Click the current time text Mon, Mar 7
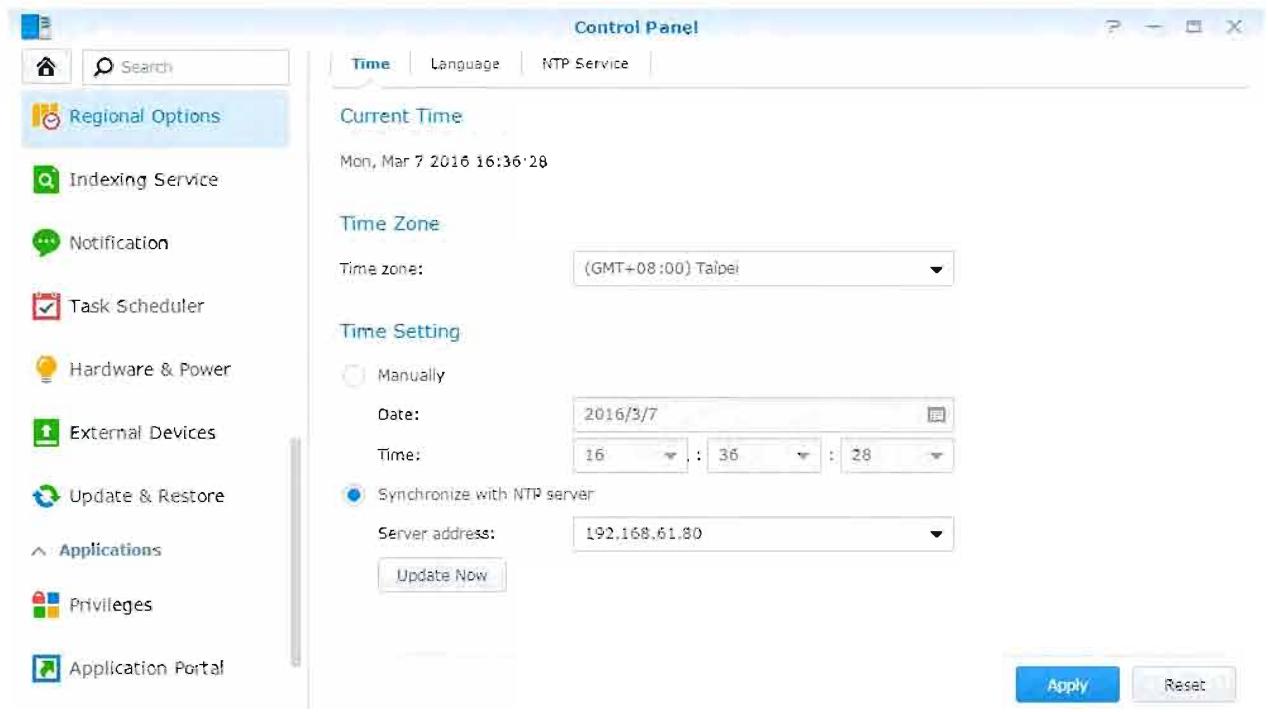 444,161
